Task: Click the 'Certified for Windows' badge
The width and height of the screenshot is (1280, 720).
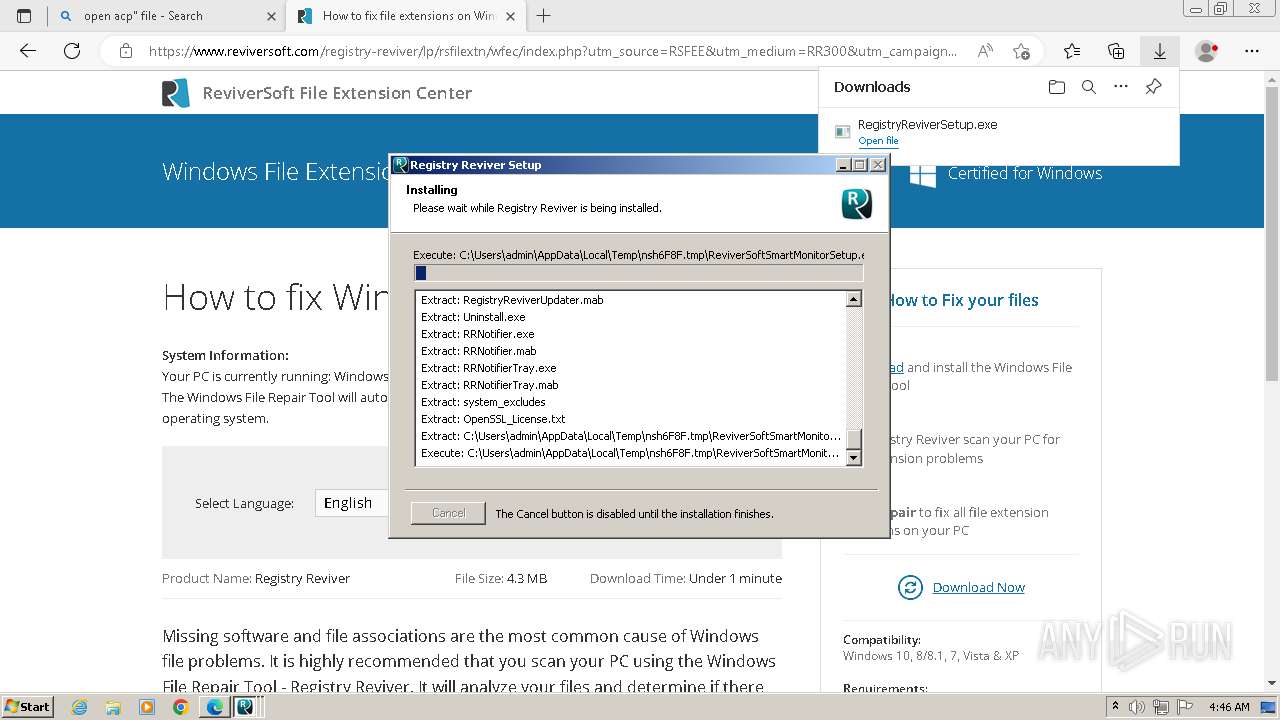Action: click(1005, 174)
